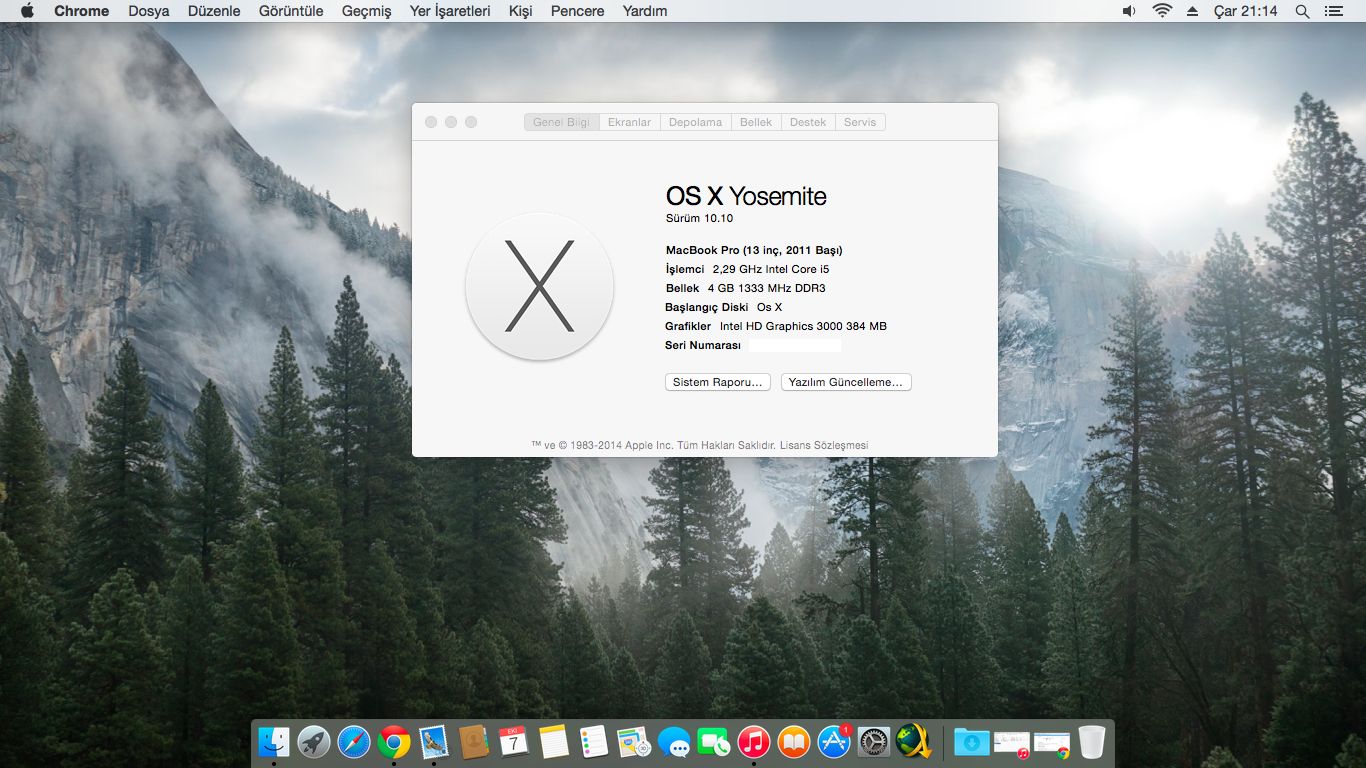Open iTunes red music note icon
Screen dimensions: 1366x768
[754, 742]
